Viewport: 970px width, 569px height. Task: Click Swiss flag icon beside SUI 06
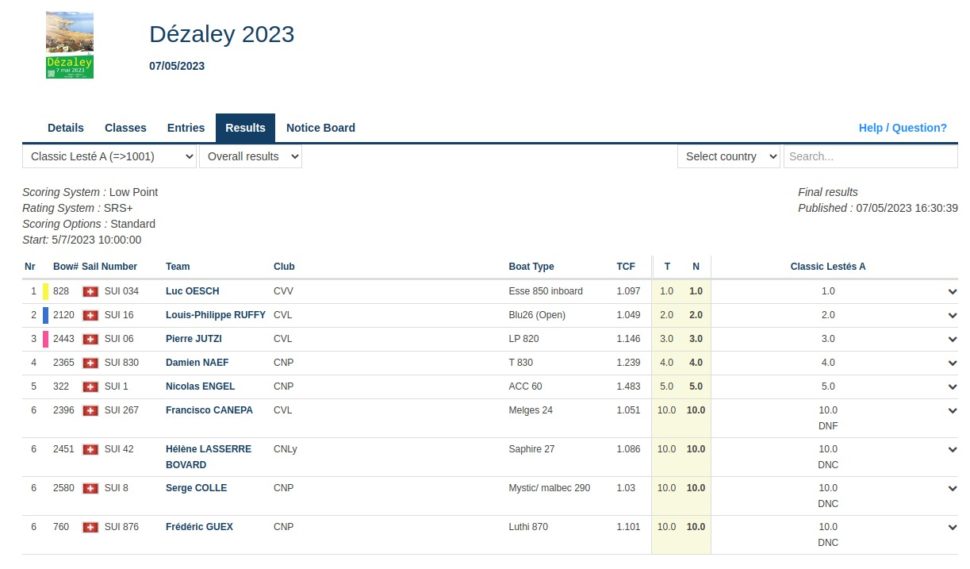(x=91, y=339)
